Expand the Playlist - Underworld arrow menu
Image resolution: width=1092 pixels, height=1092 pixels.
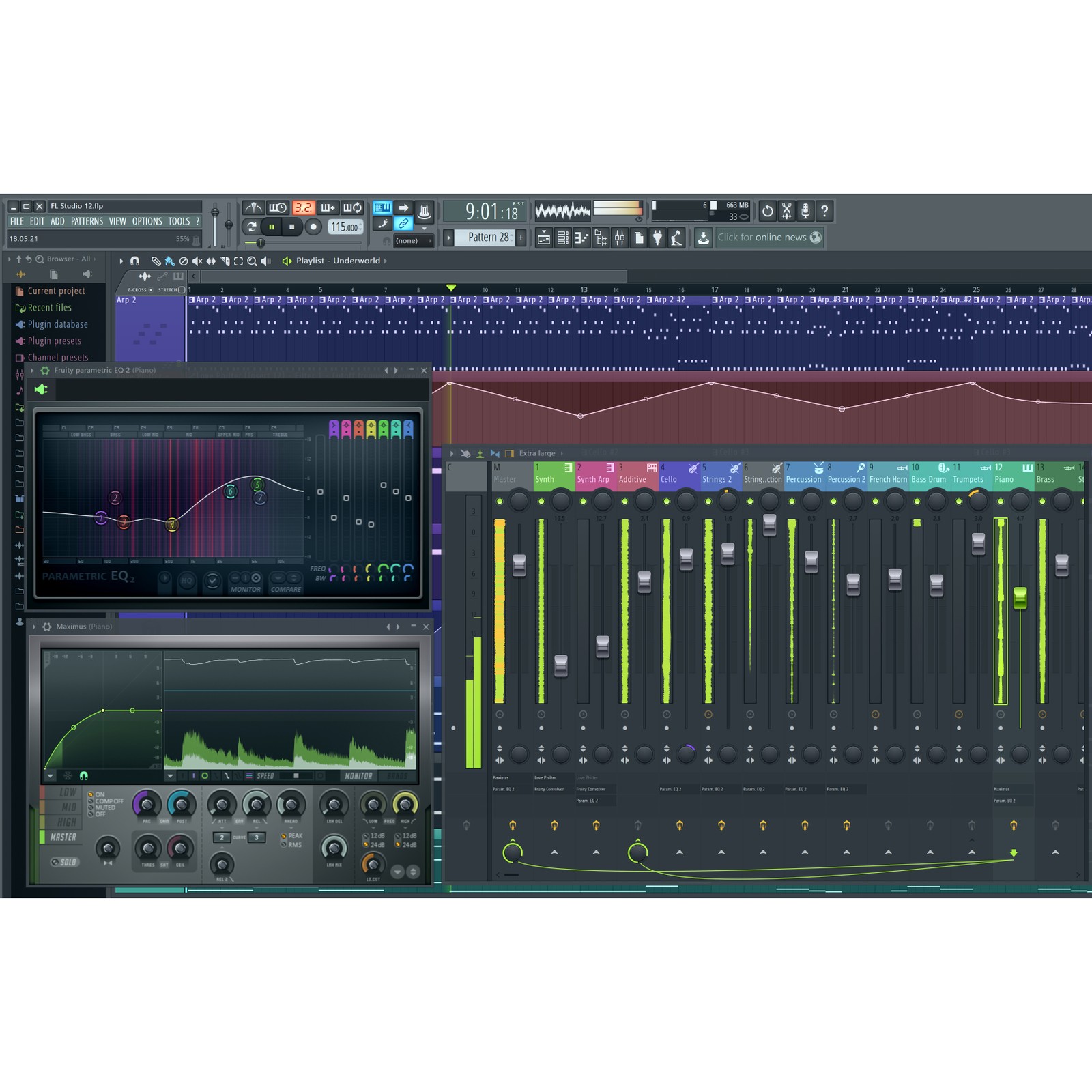(x=386, y=261)
